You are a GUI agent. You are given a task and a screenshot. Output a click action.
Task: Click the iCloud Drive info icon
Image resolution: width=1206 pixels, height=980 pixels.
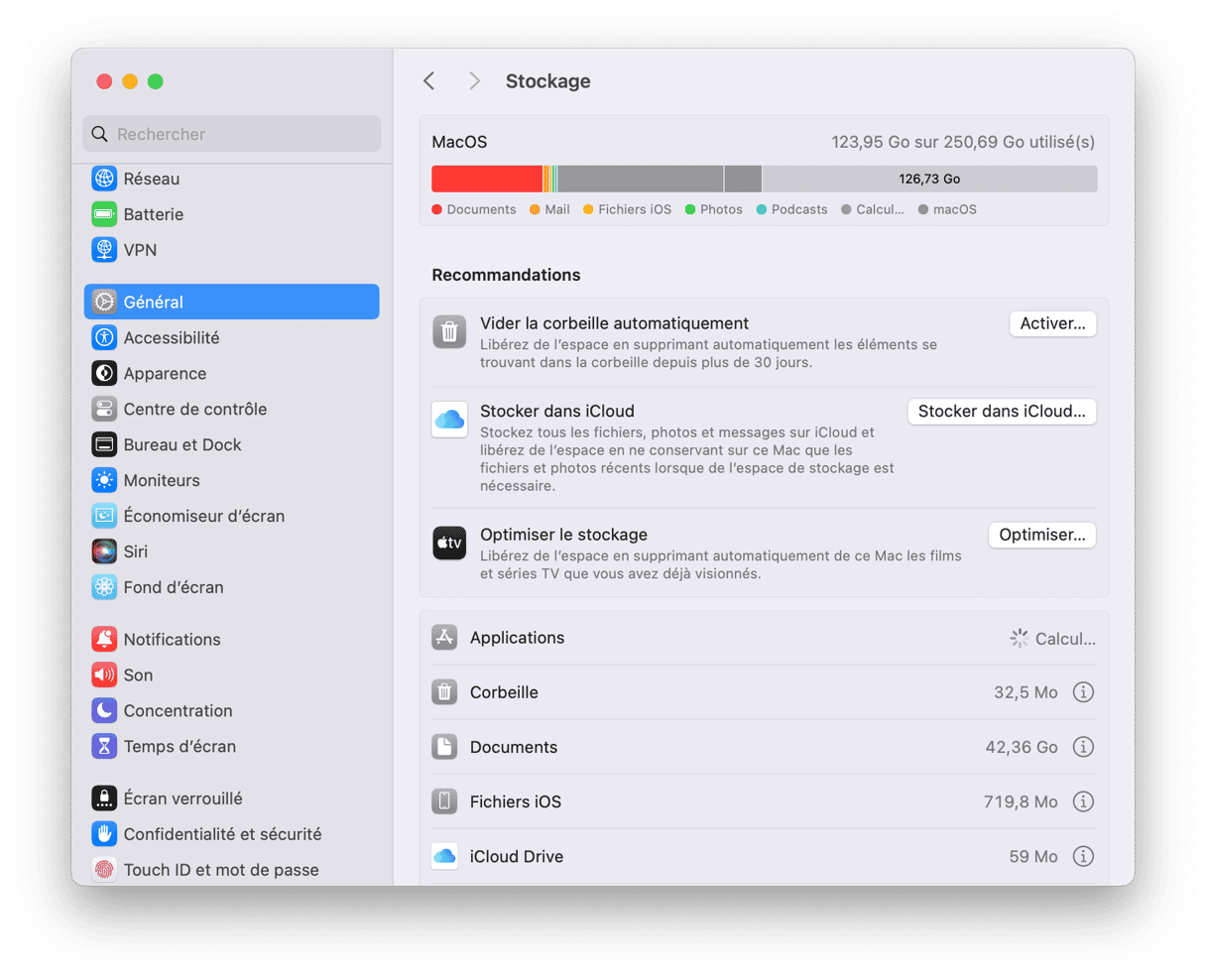1083,856
